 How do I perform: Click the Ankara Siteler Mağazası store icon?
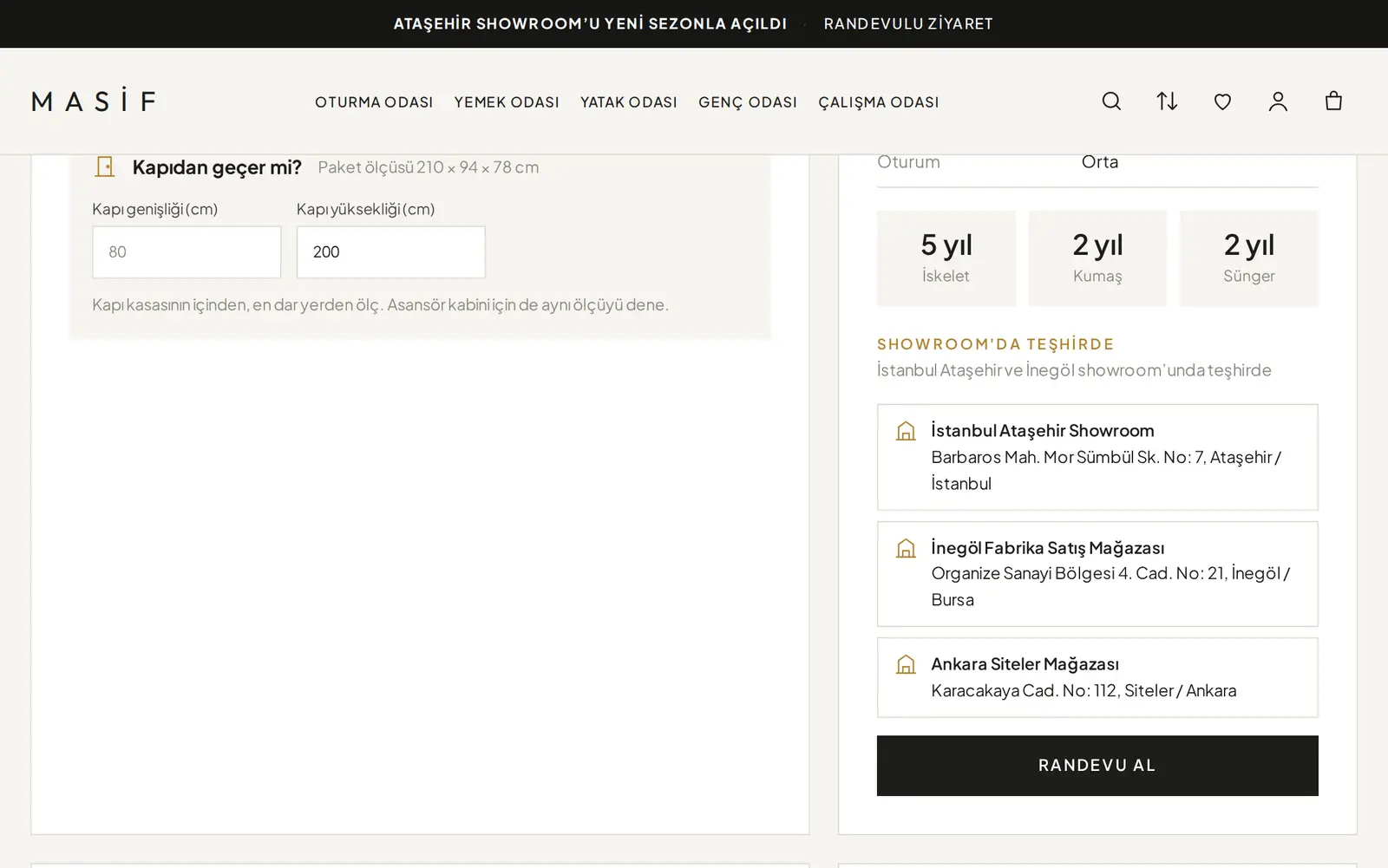(x=906, y=664)
